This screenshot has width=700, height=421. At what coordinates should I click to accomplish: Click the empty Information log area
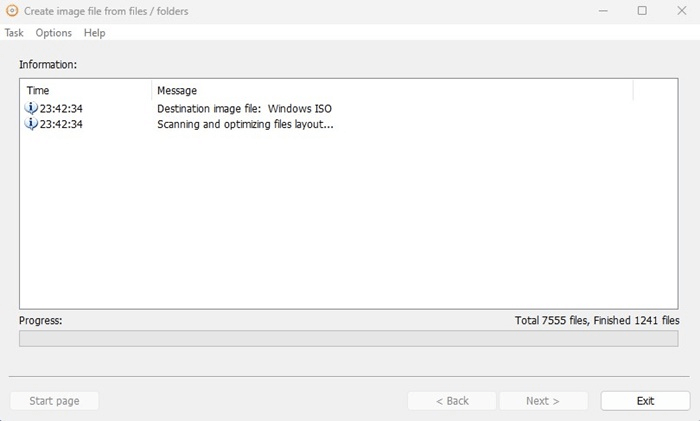coord(348,220)
